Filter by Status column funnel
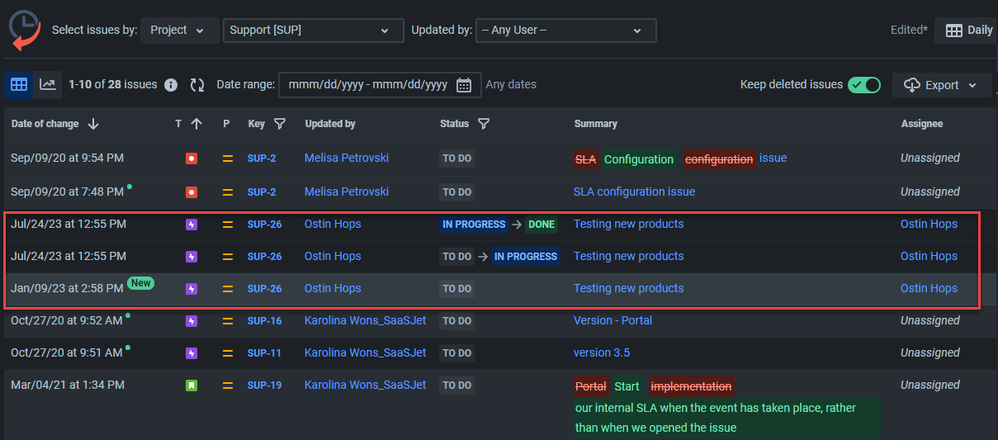 (484, 124)
